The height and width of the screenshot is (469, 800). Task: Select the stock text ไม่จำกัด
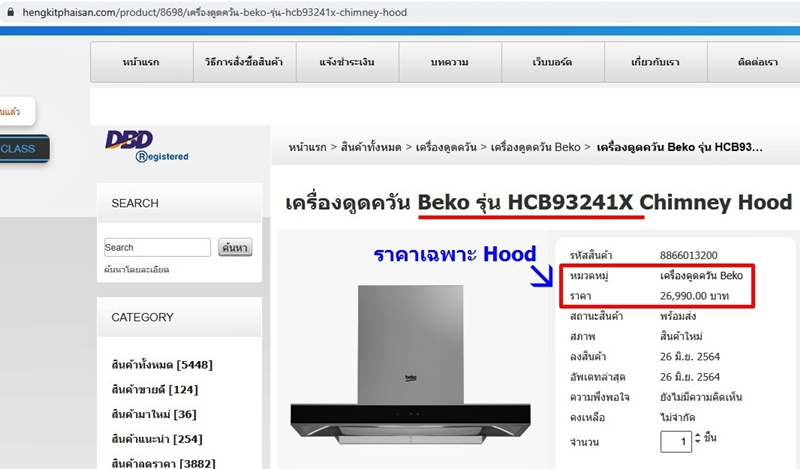[x=677, y=418]
